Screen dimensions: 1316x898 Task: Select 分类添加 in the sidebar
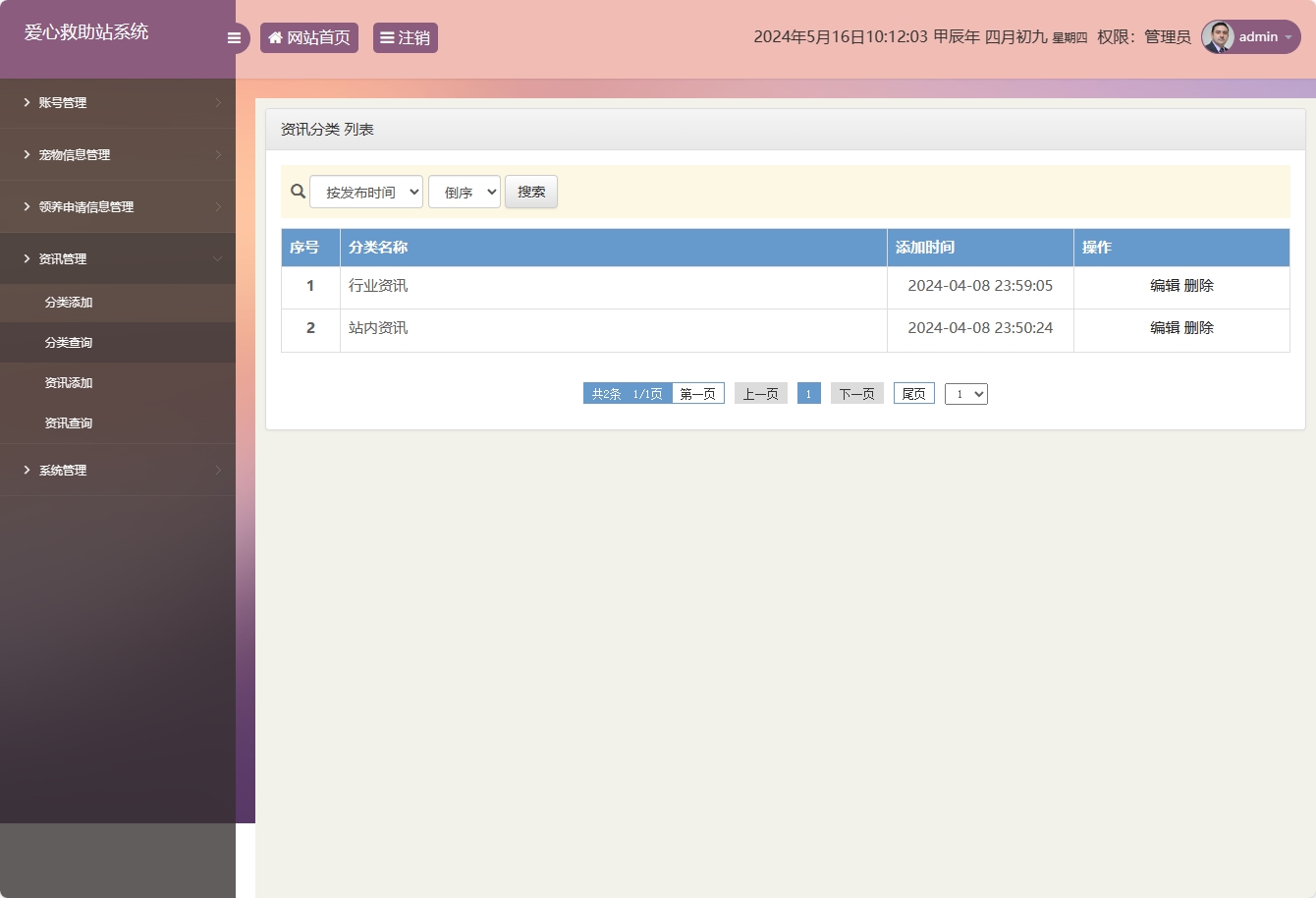(x=68, y=303)
